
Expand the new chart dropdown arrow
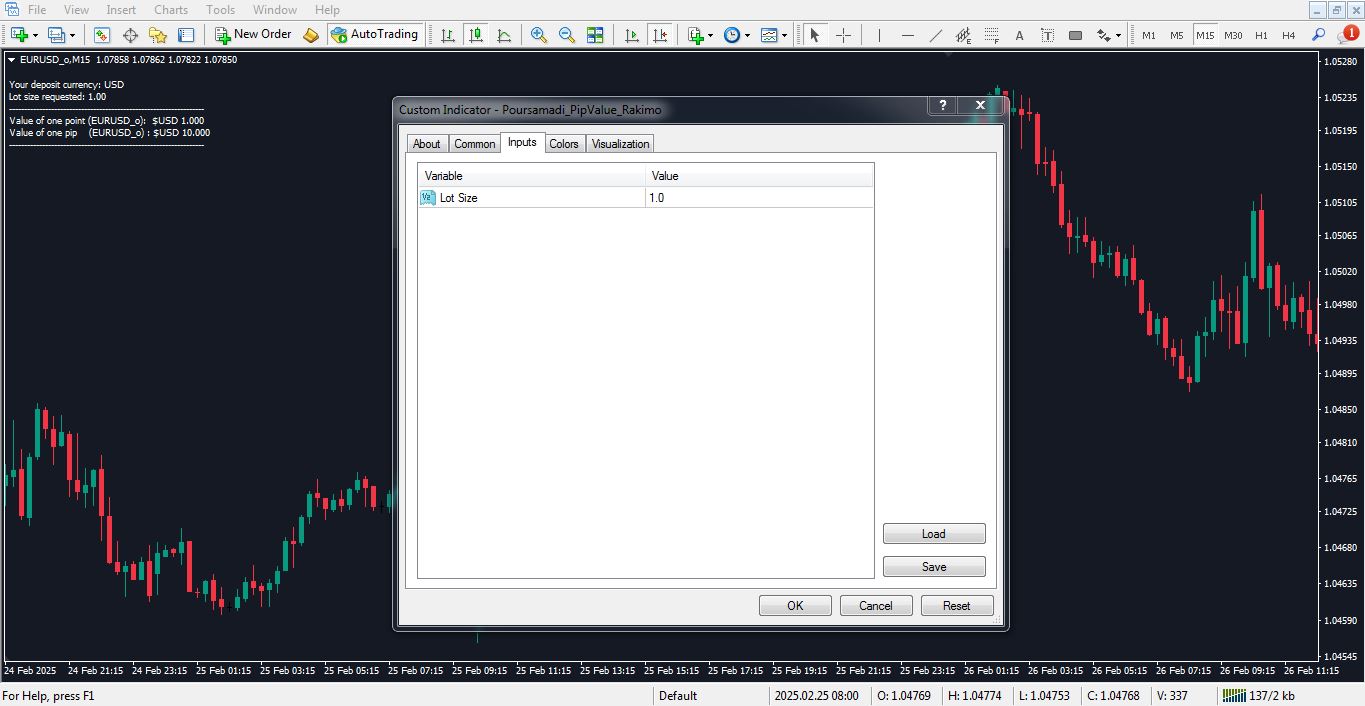coord(36,35)
